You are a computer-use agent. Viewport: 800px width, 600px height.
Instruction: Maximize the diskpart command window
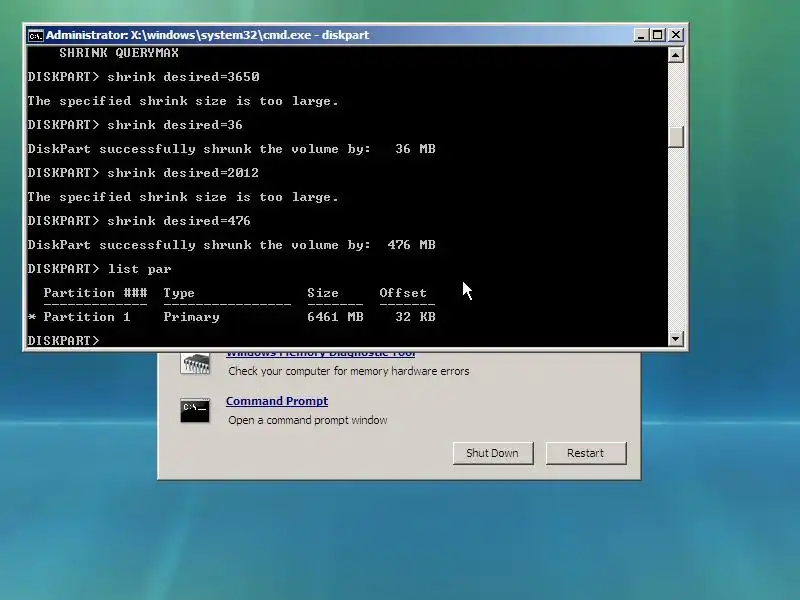(x=658, y=35)
